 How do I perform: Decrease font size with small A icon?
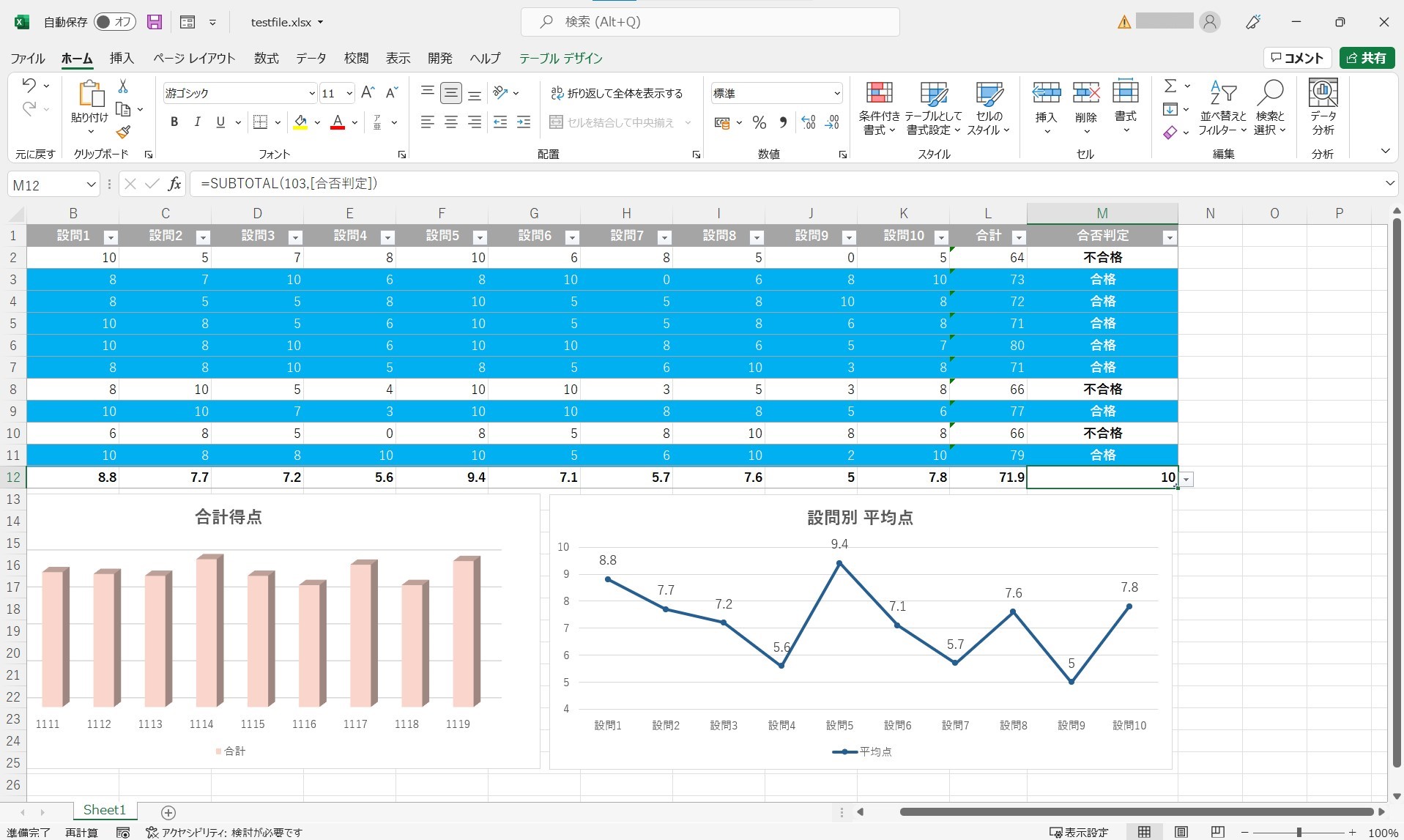392,92
